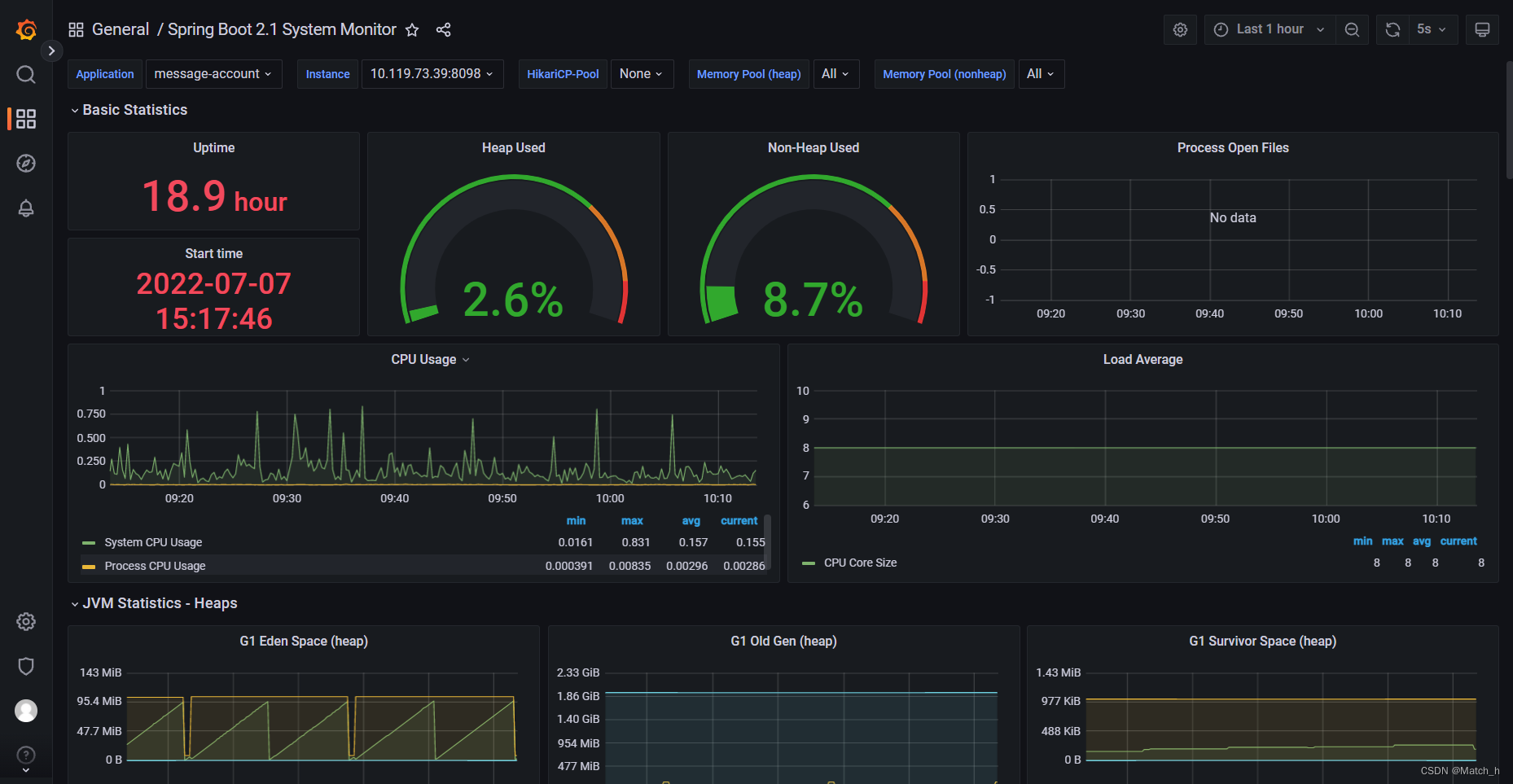Screen dimensions: 1513x784
Task: Sort Load Average legend by current
Action: [x=1458, y=541]
